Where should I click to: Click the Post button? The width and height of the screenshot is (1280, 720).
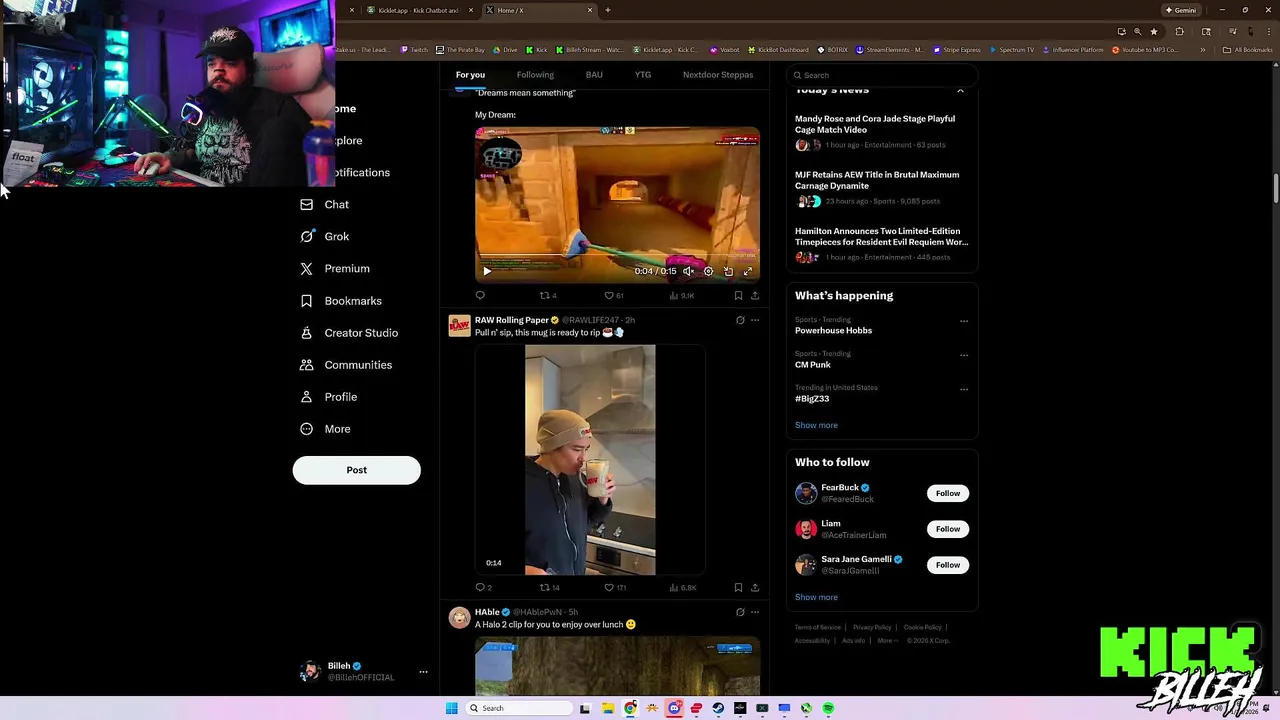357,470
